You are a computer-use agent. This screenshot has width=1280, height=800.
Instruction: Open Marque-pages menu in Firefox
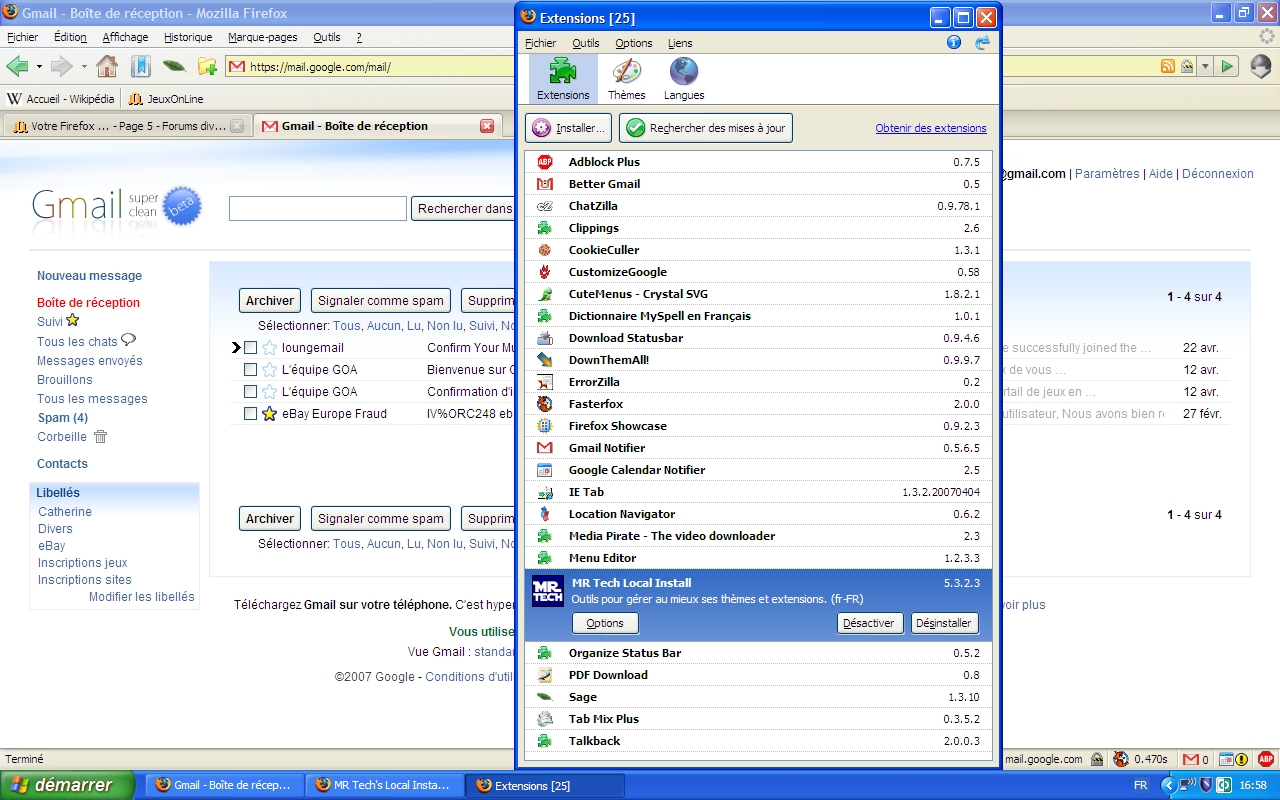pos(263,37)
